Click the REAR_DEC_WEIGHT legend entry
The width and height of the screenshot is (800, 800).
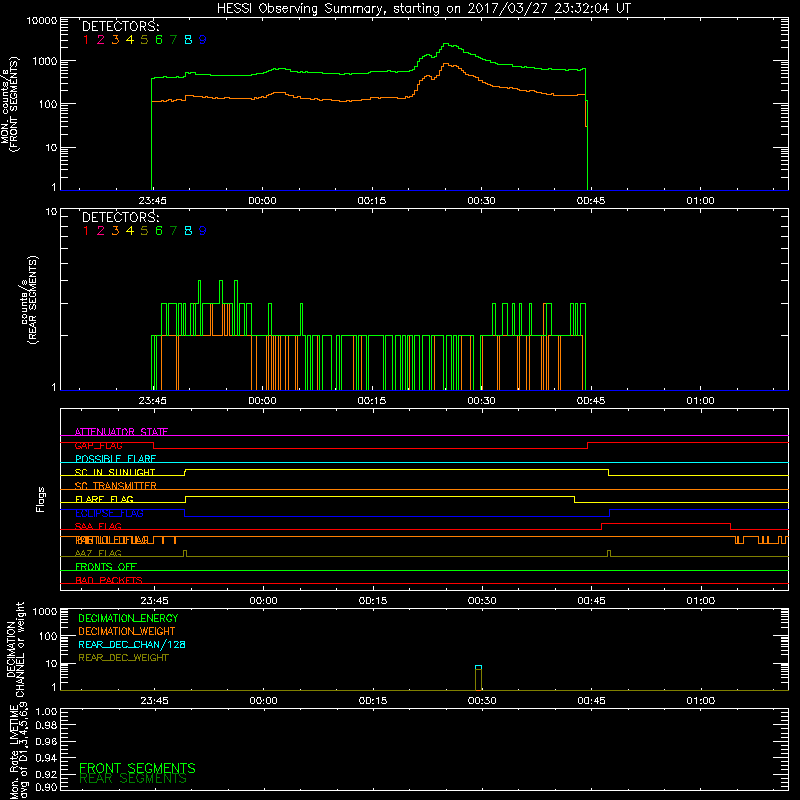pos(123,658)
